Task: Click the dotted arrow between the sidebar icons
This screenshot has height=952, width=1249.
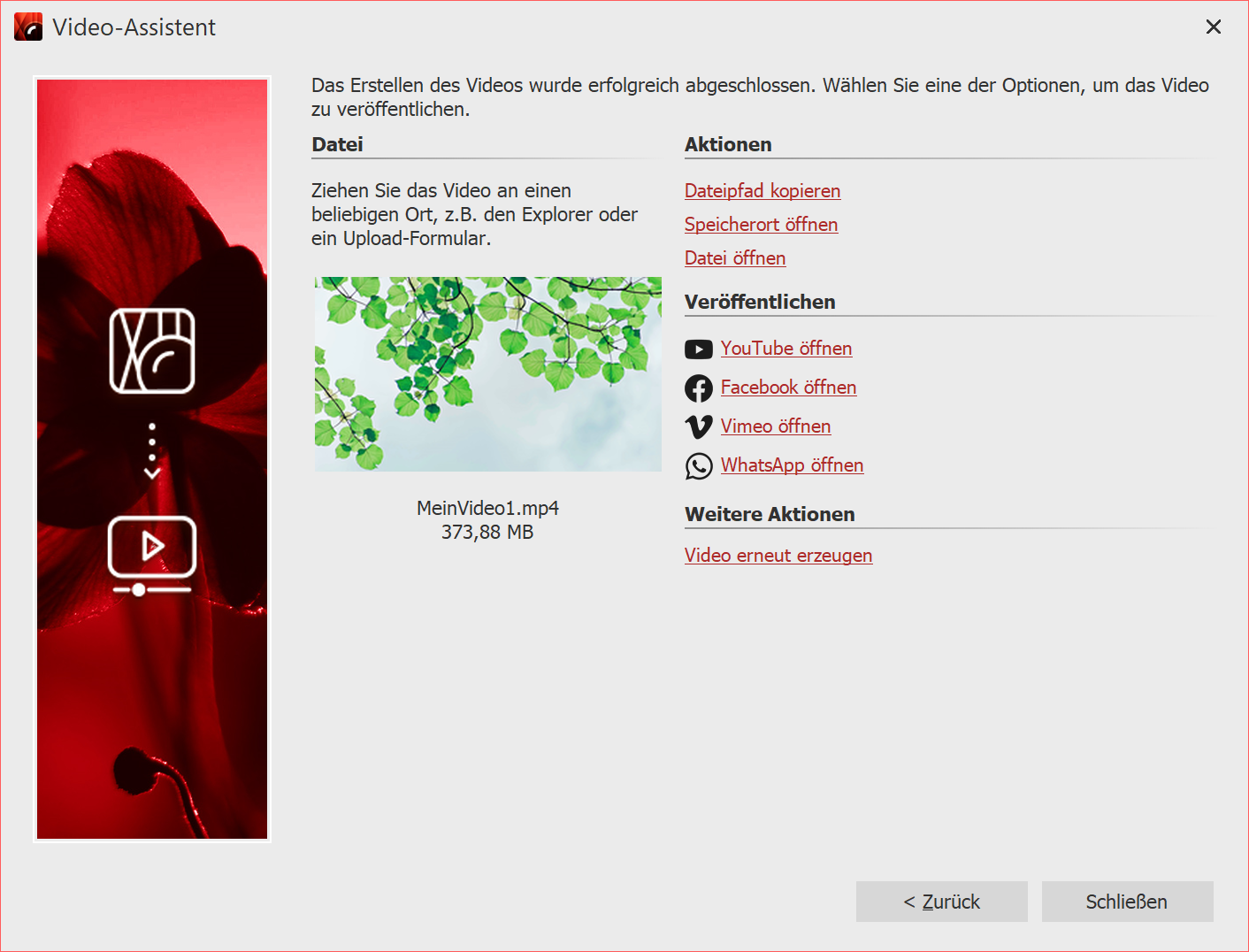Action: (151, 449)
